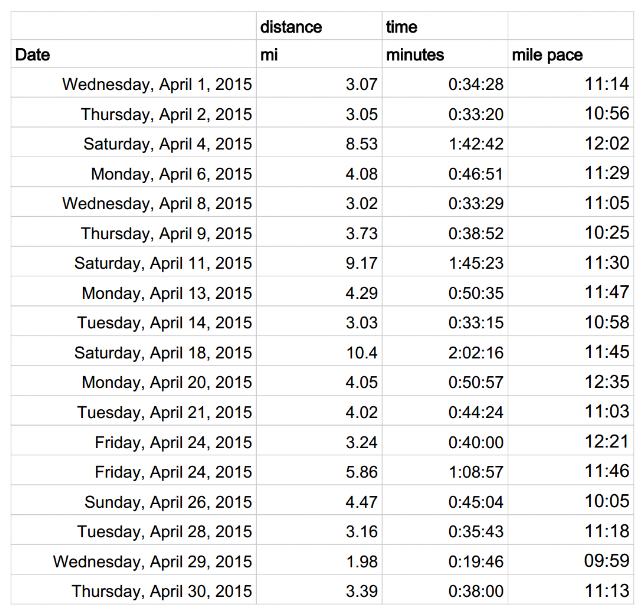Click cell Monday, April 20, 2015

pyautogui.click(x=133, y=381)
